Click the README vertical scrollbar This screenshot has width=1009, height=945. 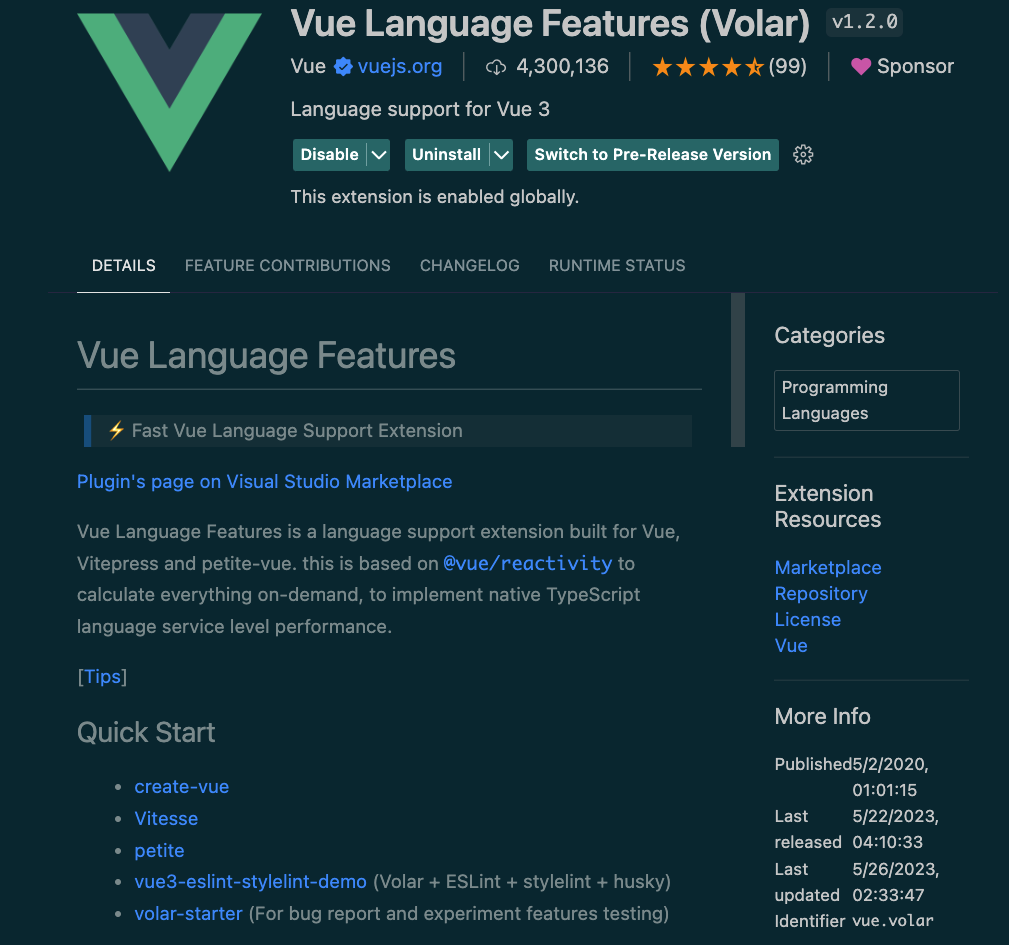tap(738, 370)
